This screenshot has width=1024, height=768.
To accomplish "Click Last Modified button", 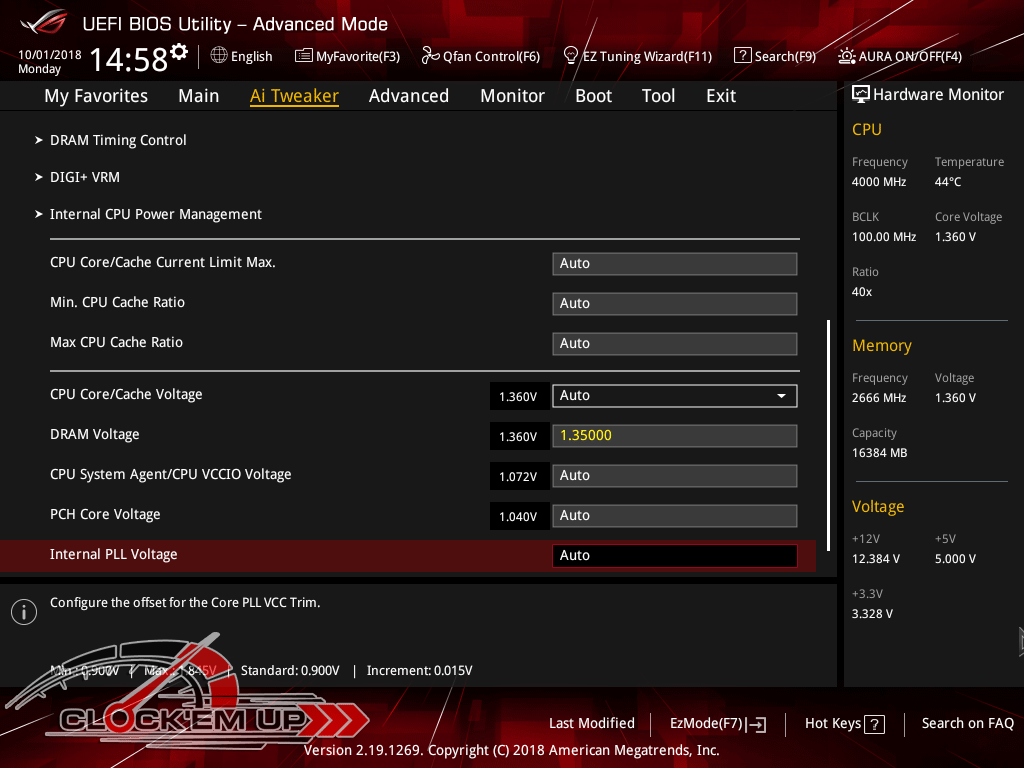I will tap(591, 723).
